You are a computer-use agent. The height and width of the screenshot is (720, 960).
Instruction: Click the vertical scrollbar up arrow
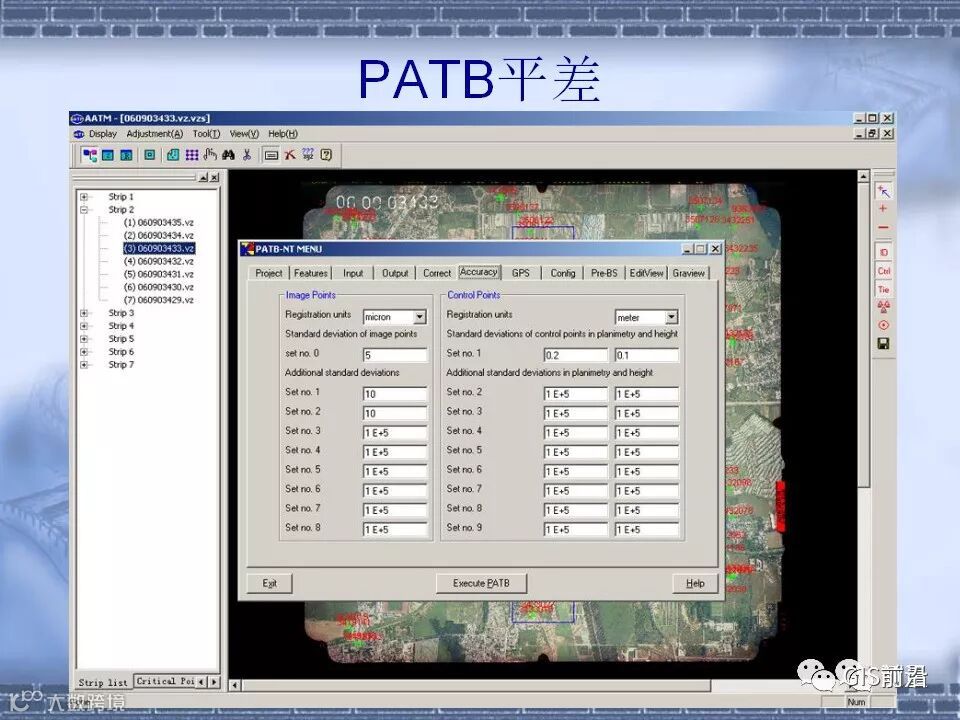tap(863, 177)
